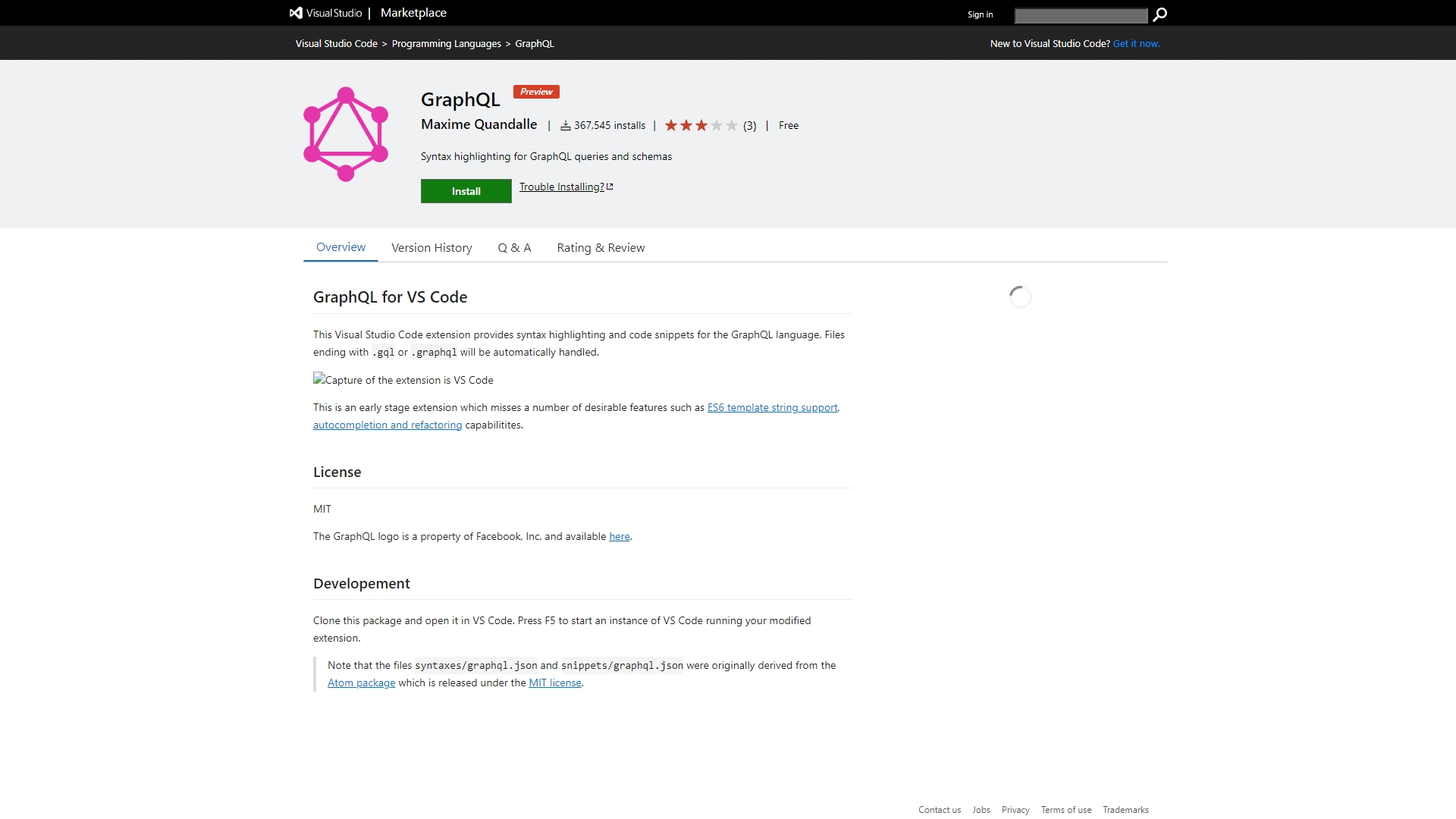Follow the autocompletion and refactoring link

388,425
